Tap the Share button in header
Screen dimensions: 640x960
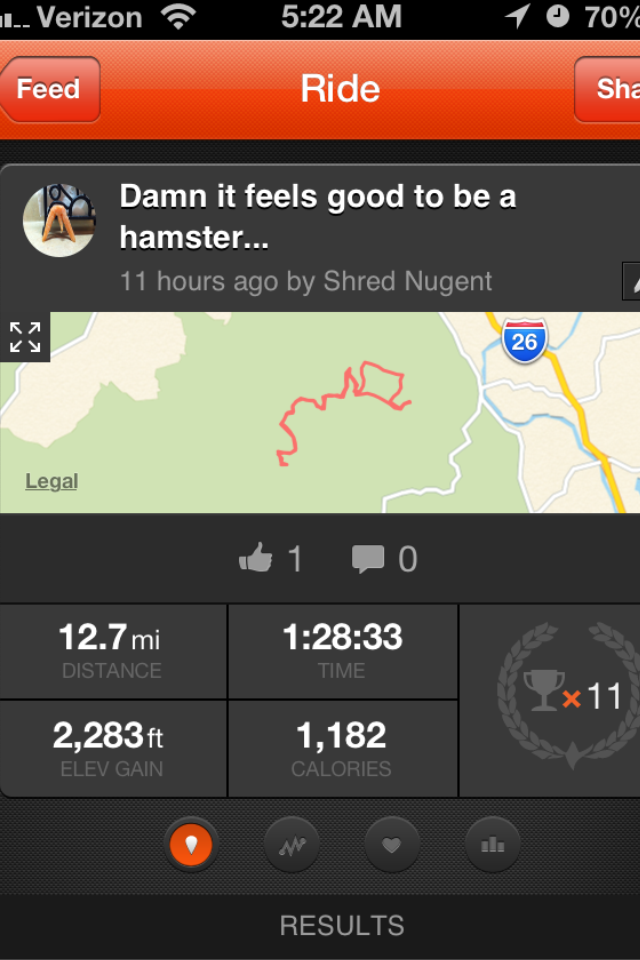[609, 89]
